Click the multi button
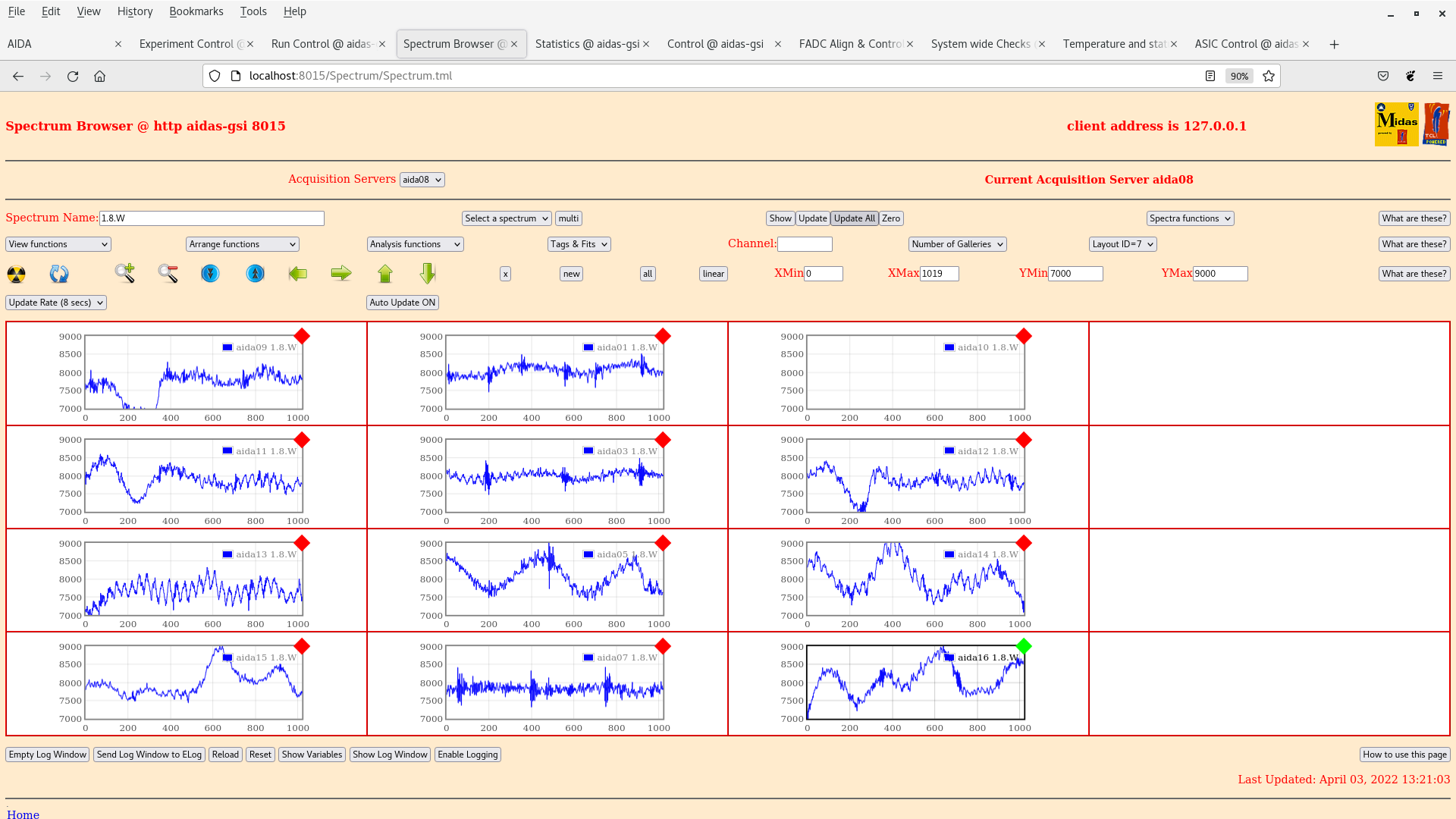1456x819 pixels. tap(569, 218)
